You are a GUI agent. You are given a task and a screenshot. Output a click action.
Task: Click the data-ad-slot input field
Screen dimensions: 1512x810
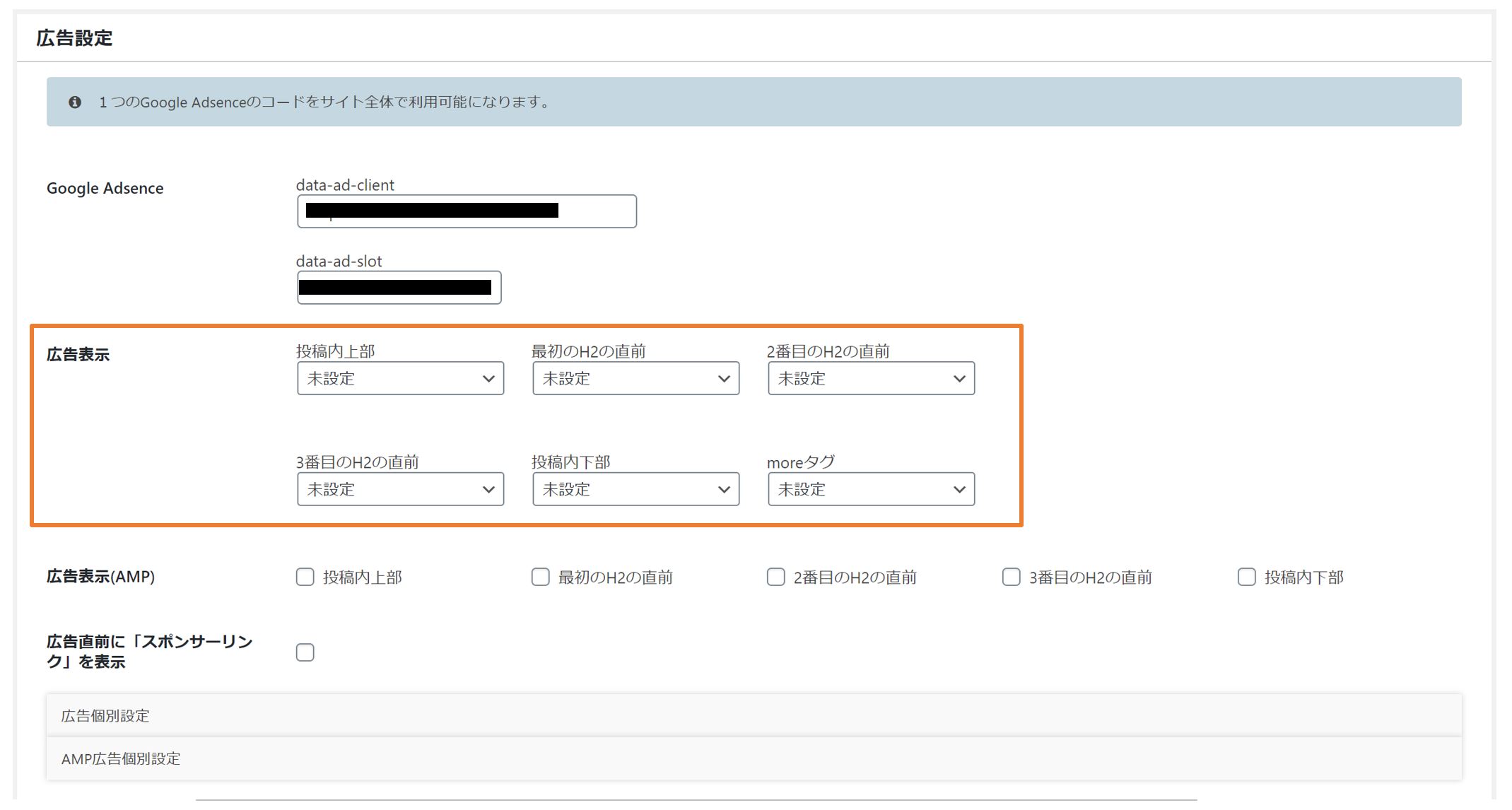399,288
